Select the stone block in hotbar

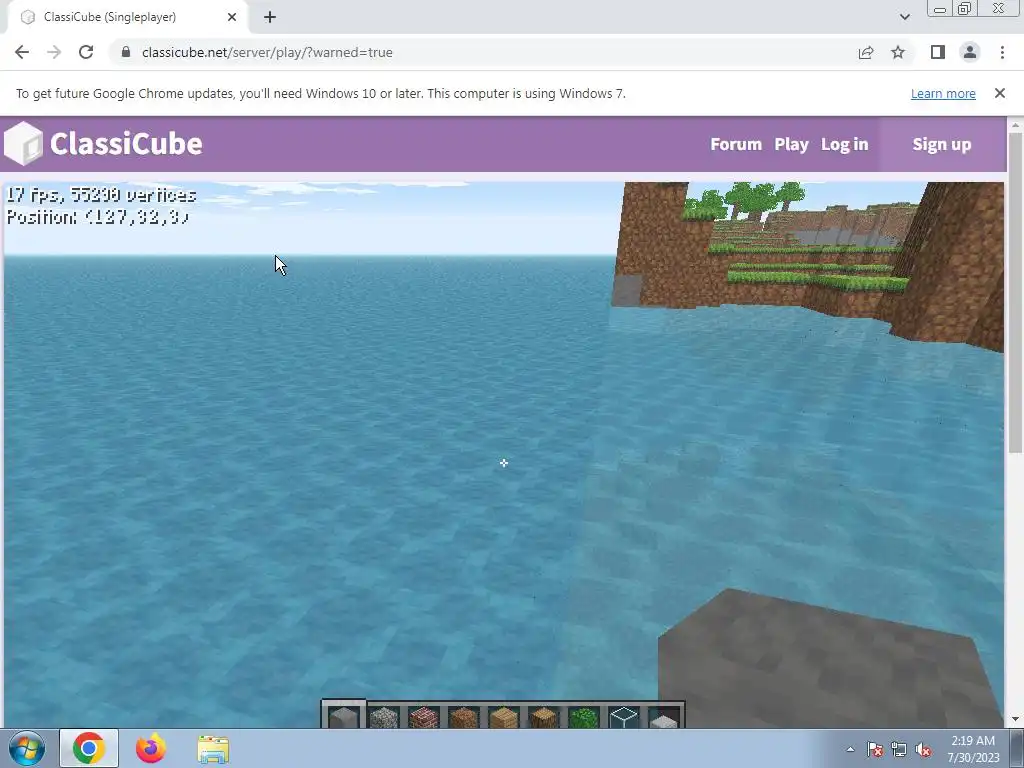tap(344, 716)
